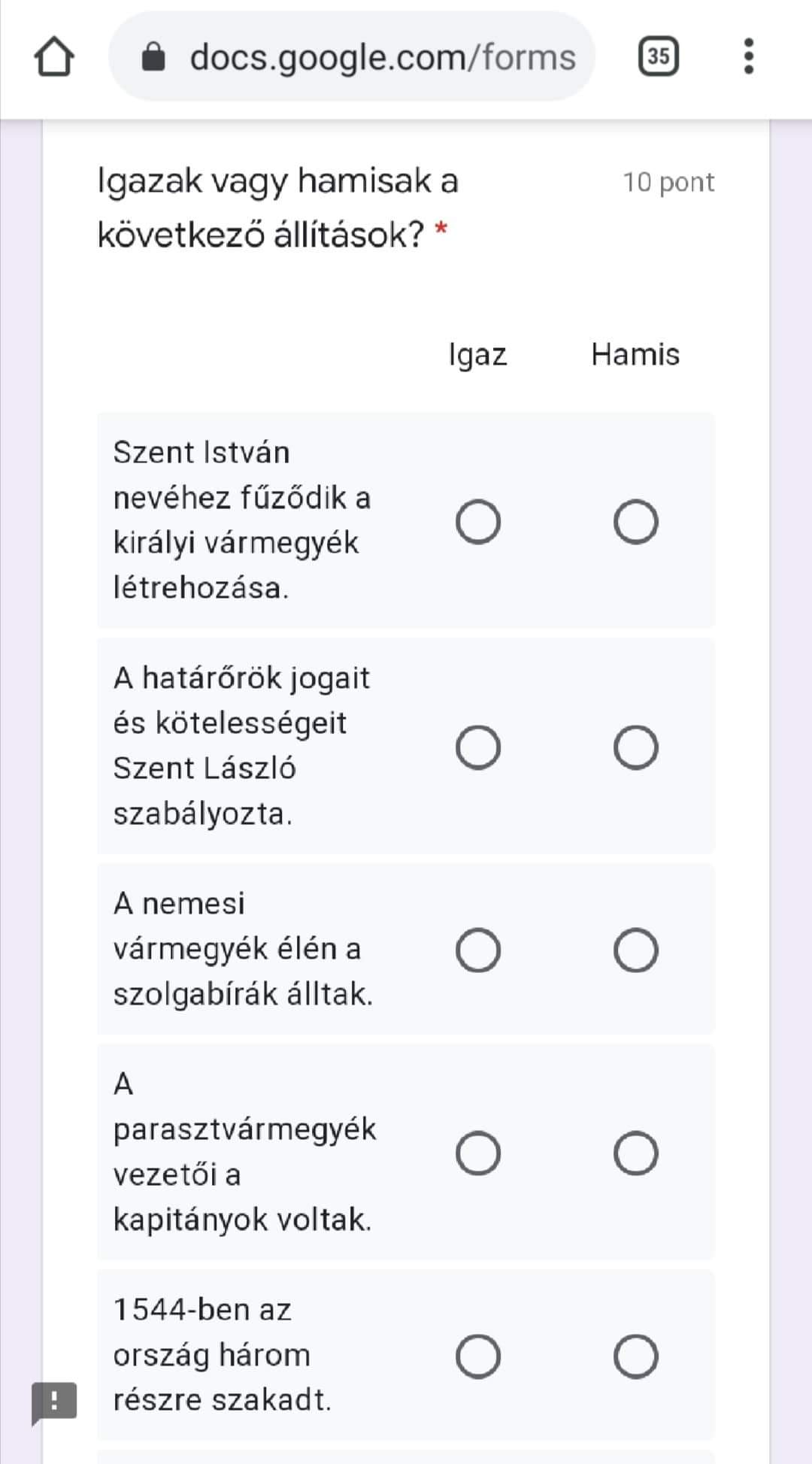
Task: Click the '10 pont' score label
Action: click(668, 182)
